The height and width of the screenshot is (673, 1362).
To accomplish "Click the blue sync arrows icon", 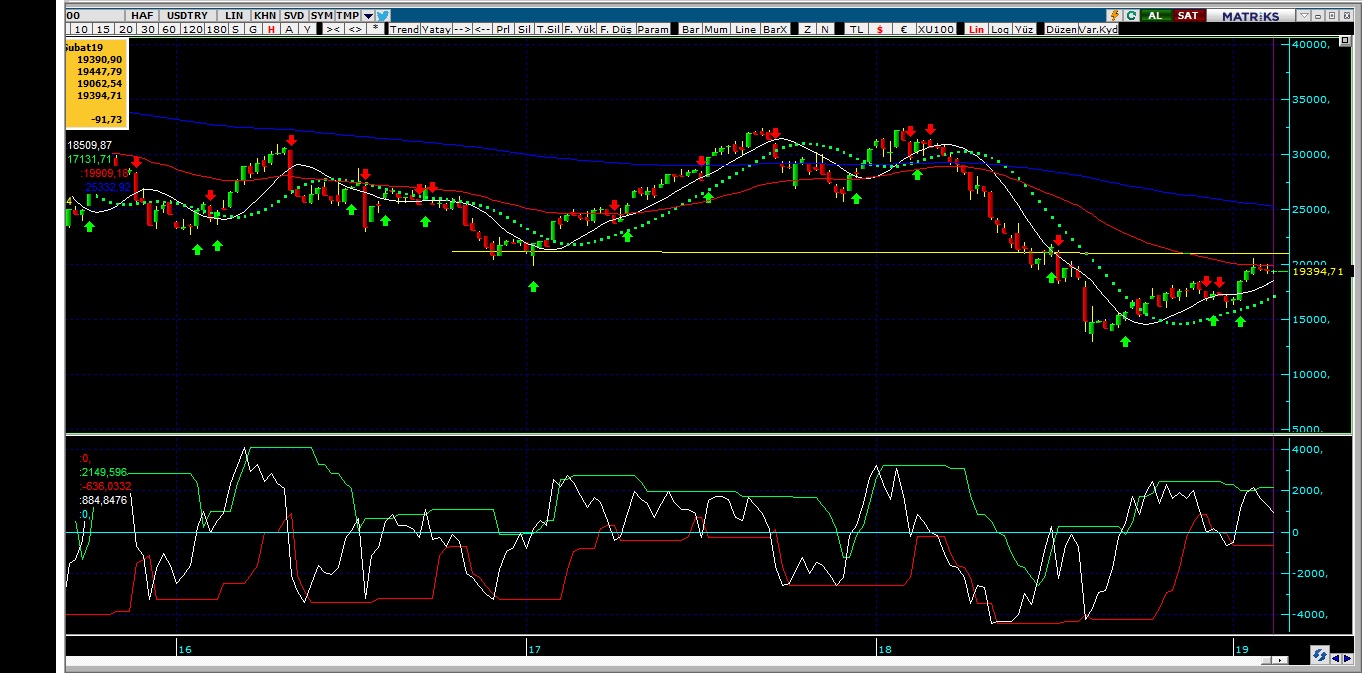I will pos(1320,656).
